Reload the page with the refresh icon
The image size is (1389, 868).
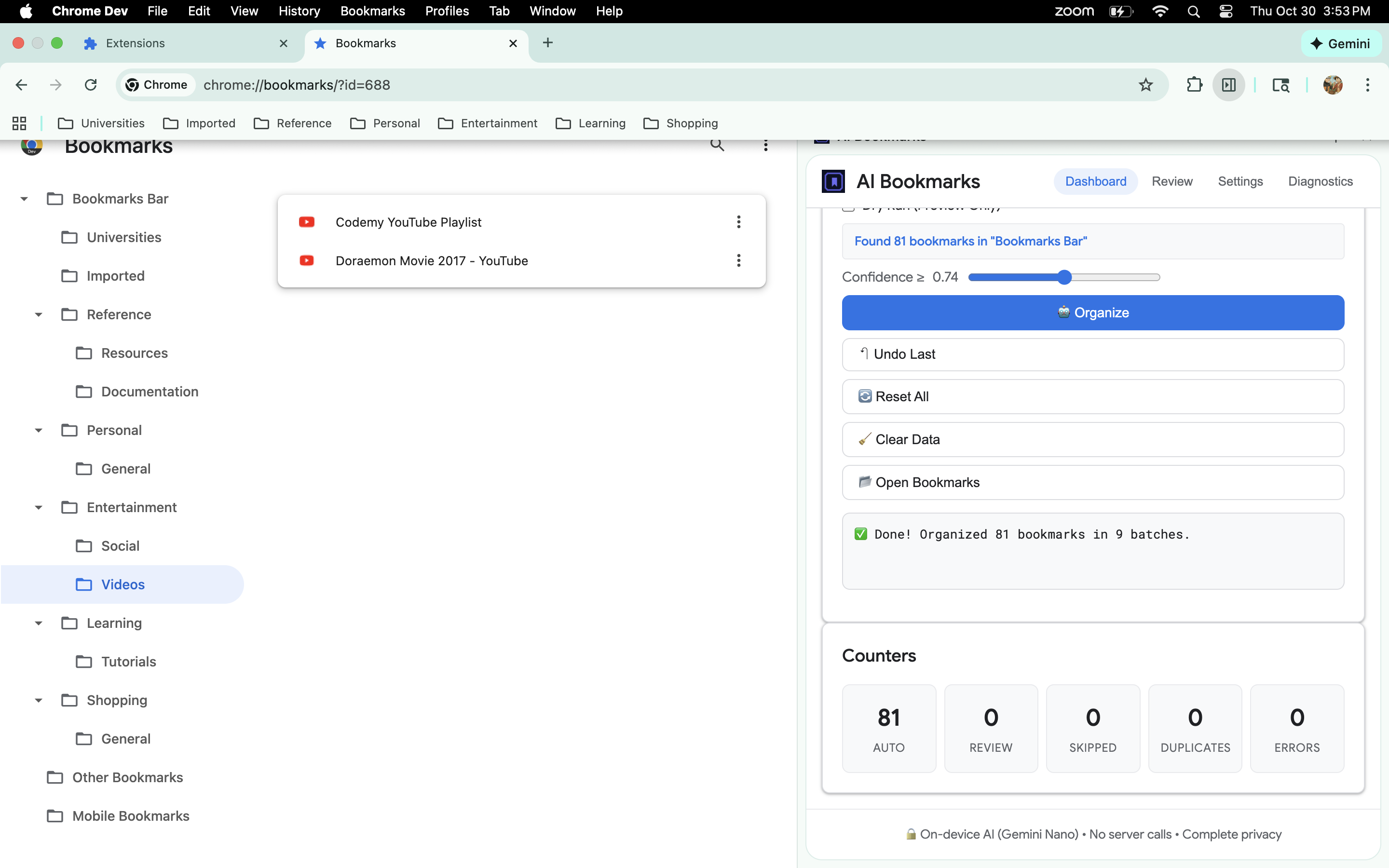pyautogui.click(x=91, y=85)
